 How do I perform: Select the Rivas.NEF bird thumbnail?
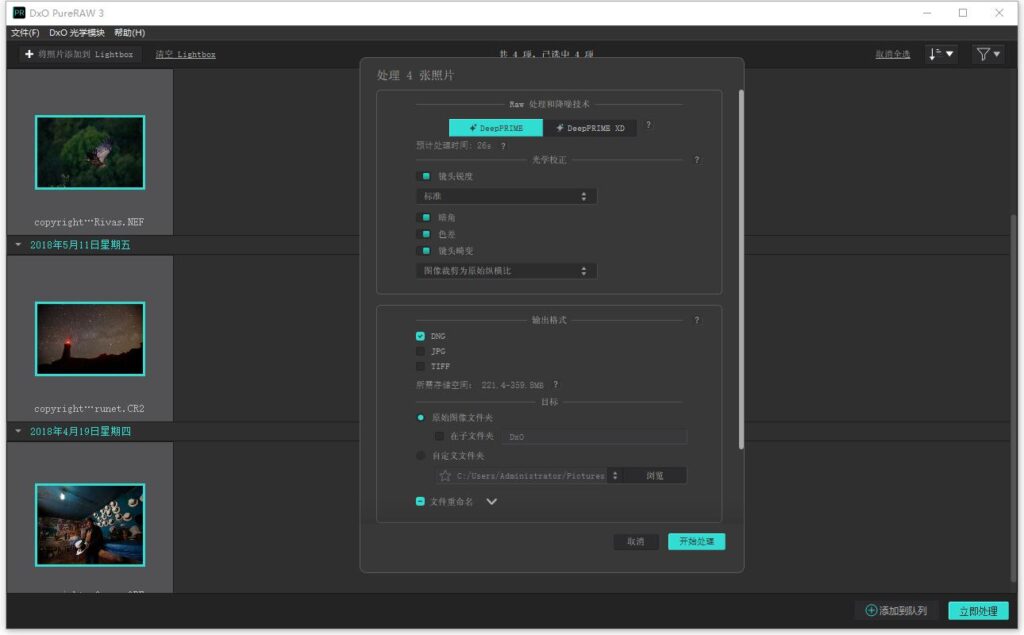click(x=90, y=152)
